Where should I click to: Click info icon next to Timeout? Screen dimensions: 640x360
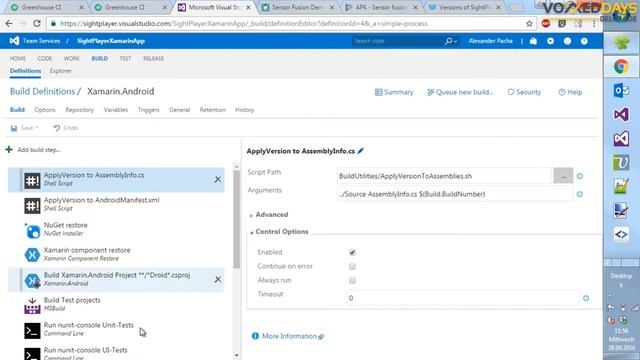pyautogui.click(x=586, y=298)
